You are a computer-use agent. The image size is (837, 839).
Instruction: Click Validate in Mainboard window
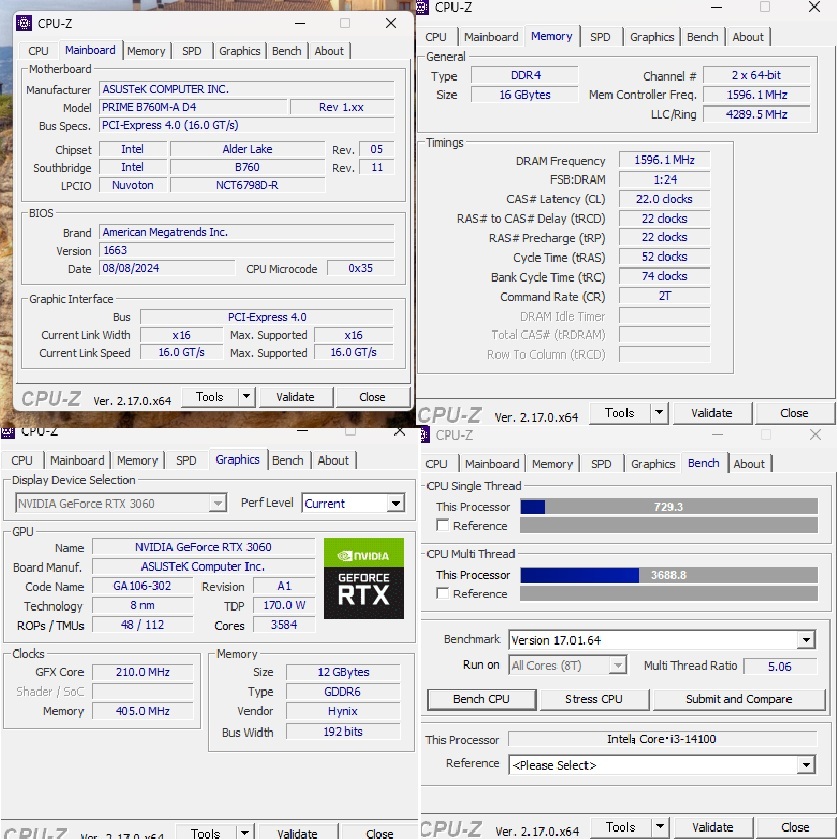[295, 396]
